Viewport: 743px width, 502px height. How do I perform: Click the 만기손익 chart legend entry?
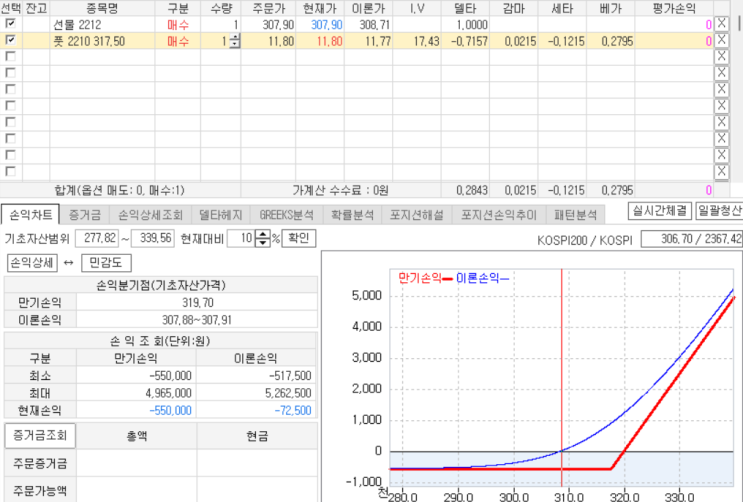pos(425,278)
